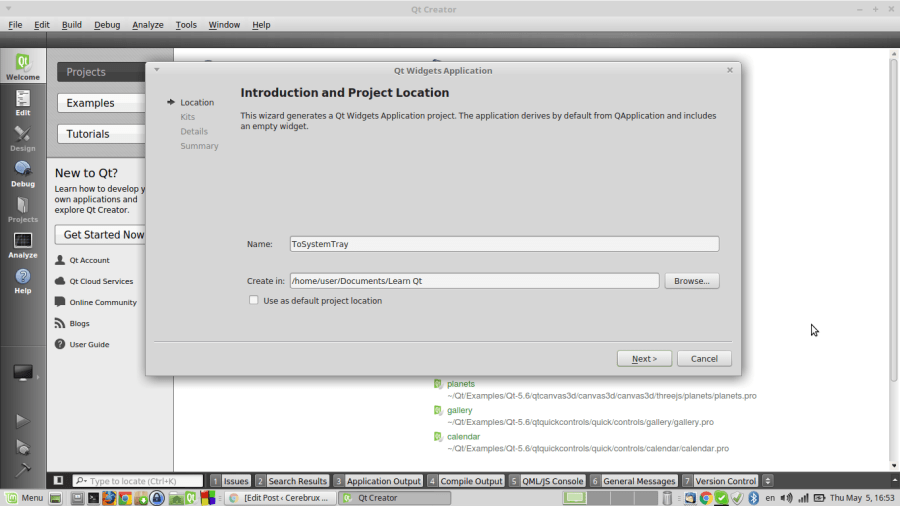
Task: Open the User Guide
Action: coord(89,345)
